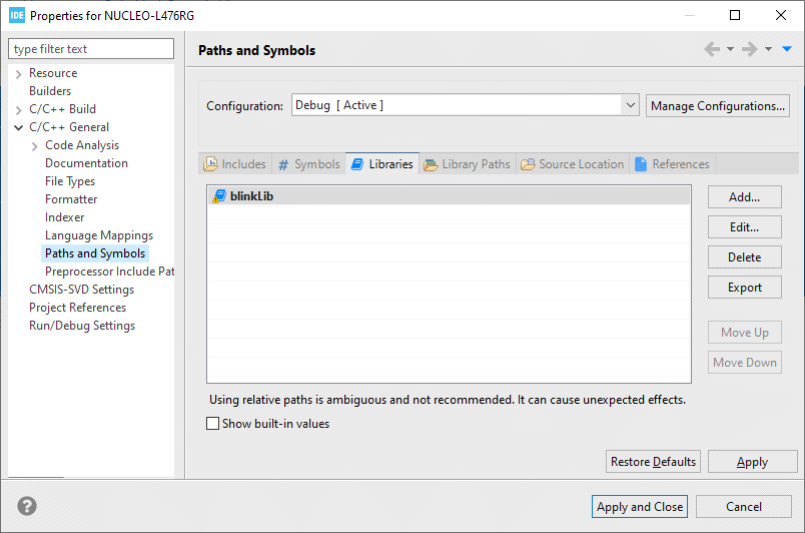Click the back navigation arrow icon
The image size is (805, 533).
coord(712,49)
